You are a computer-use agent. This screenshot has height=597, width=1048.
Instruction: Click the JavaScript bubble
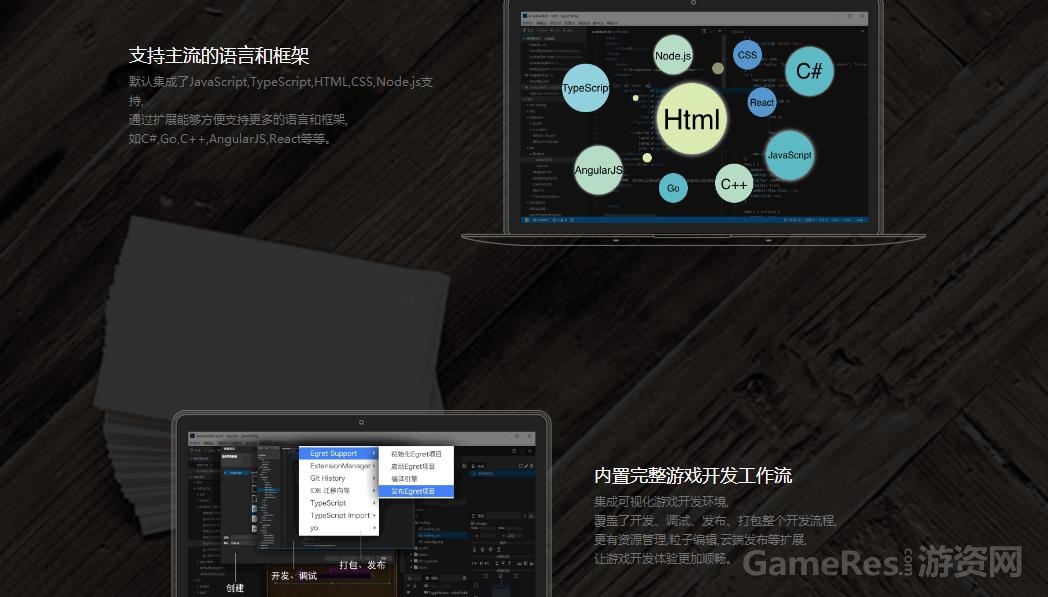click(789, 155)
